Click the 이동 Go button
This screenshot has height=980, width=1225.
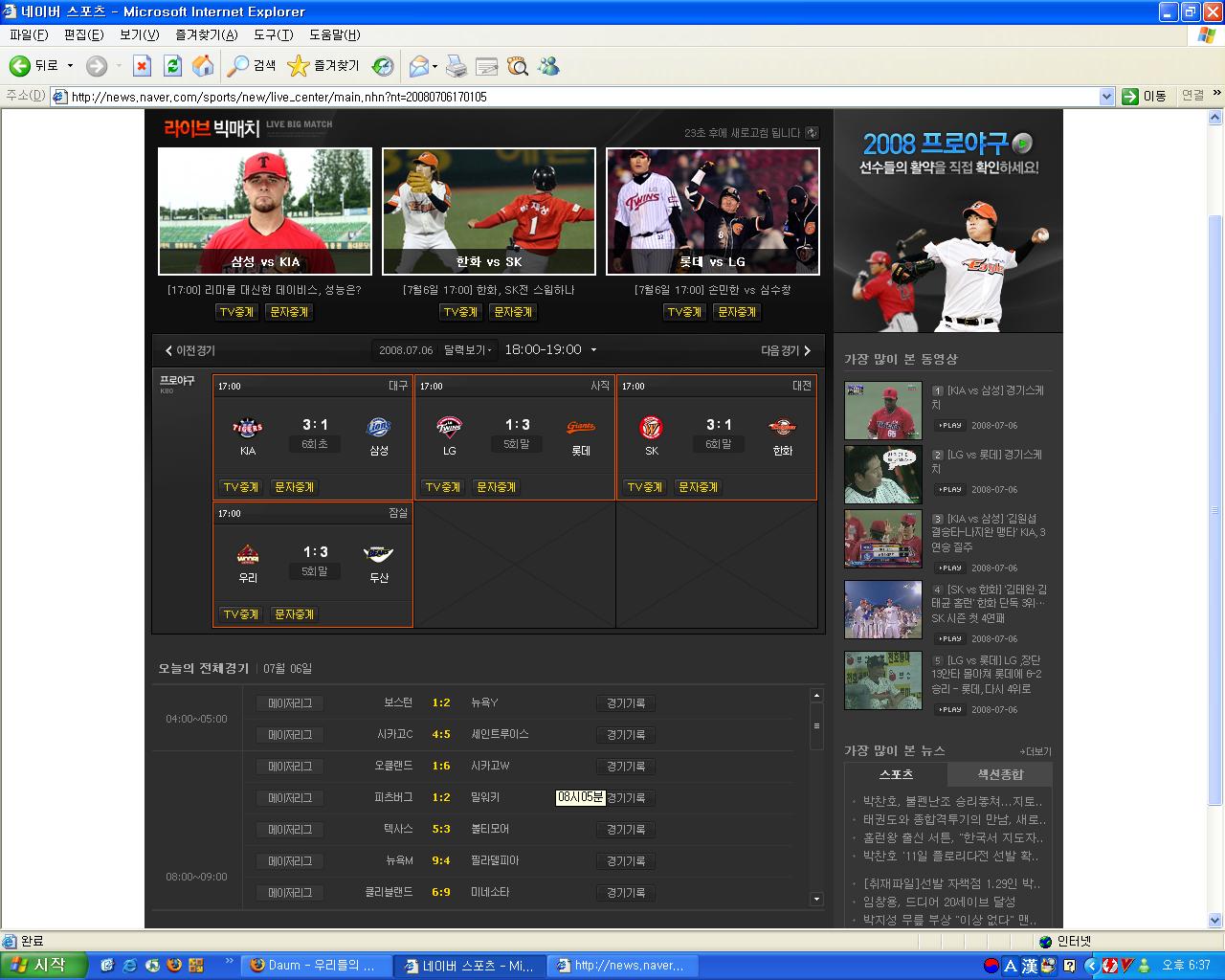[x=1146, y=97]
